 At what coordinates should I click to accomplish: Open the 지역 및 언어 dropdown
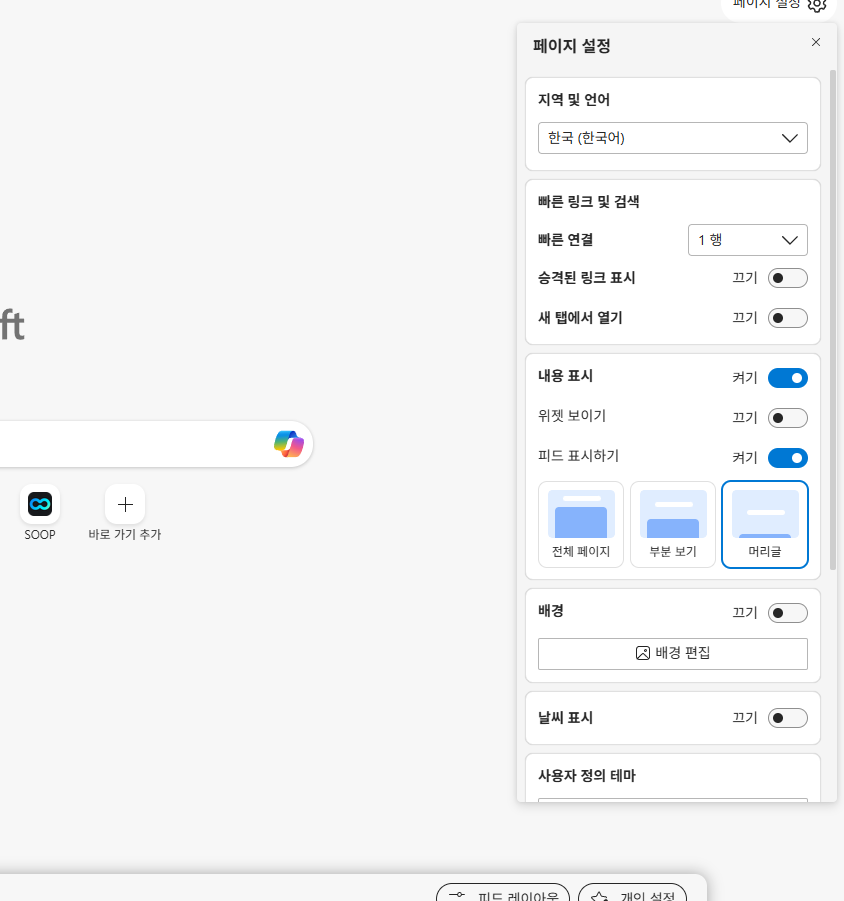pyautogui.click(x=673, y=138)
